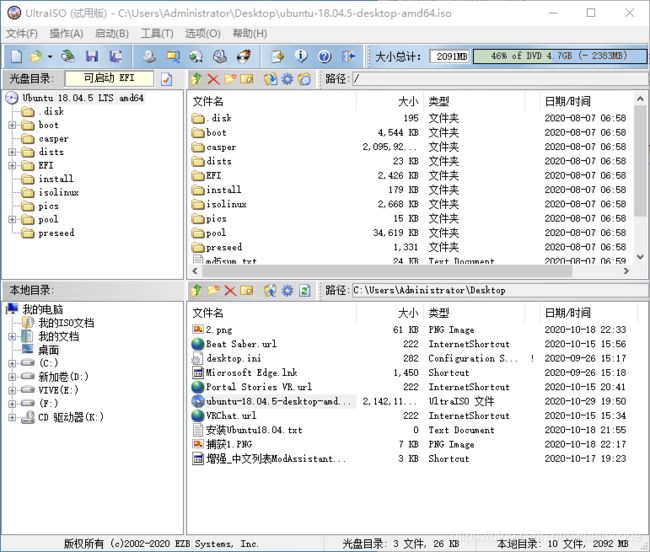650x552 pixels.
Task: Click the Mount to virtual drive icon
Action: pos(220,56)
